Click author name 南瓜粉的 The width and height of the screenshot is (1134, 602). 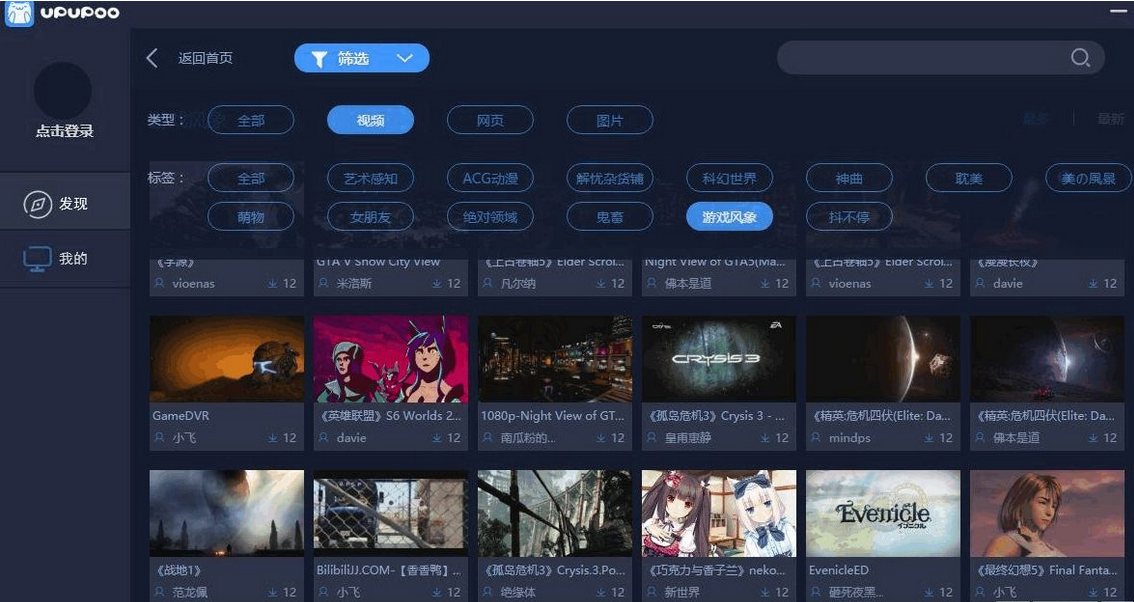(528, 438)
